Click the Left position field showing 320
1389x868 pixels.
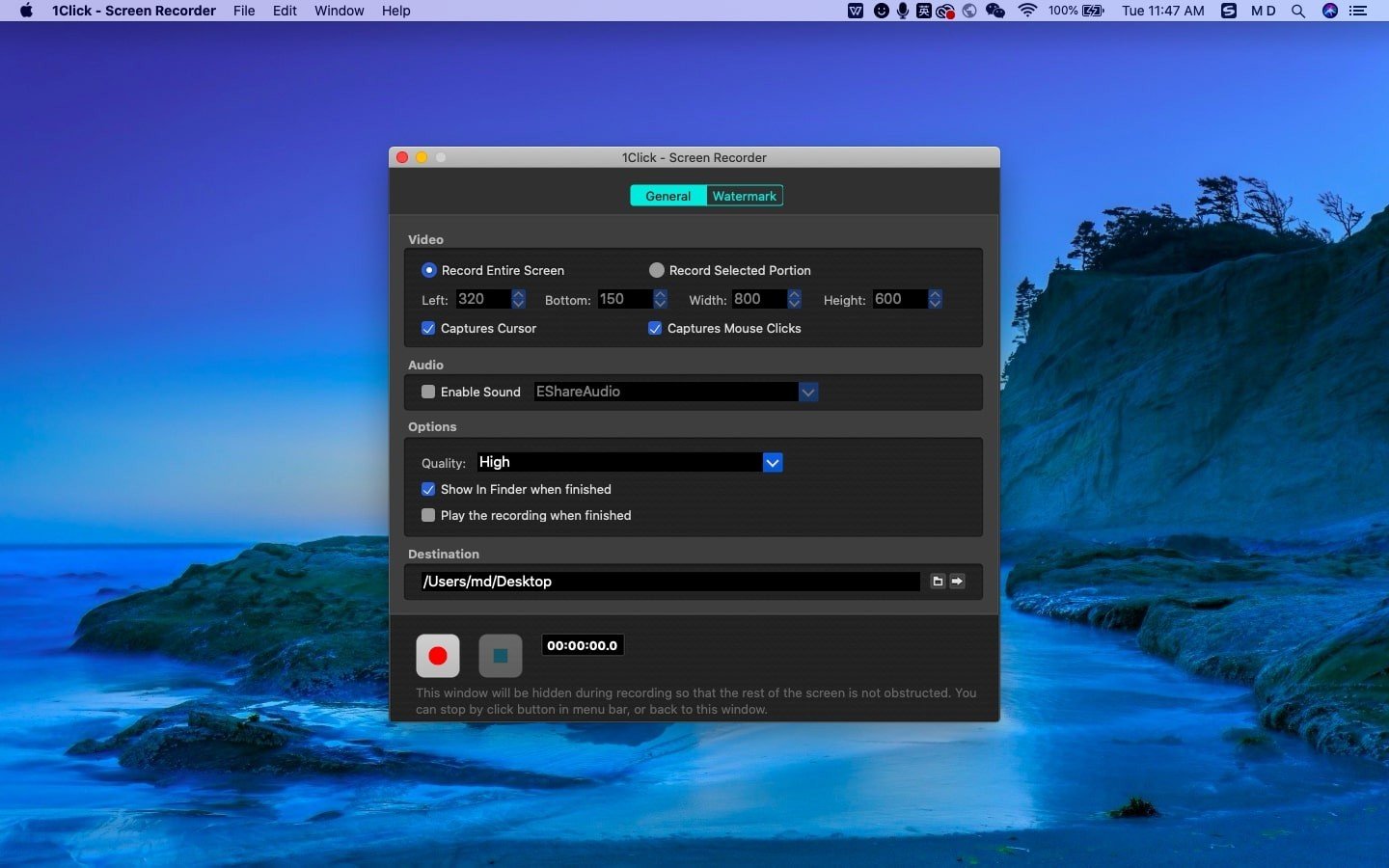(482, 299)
